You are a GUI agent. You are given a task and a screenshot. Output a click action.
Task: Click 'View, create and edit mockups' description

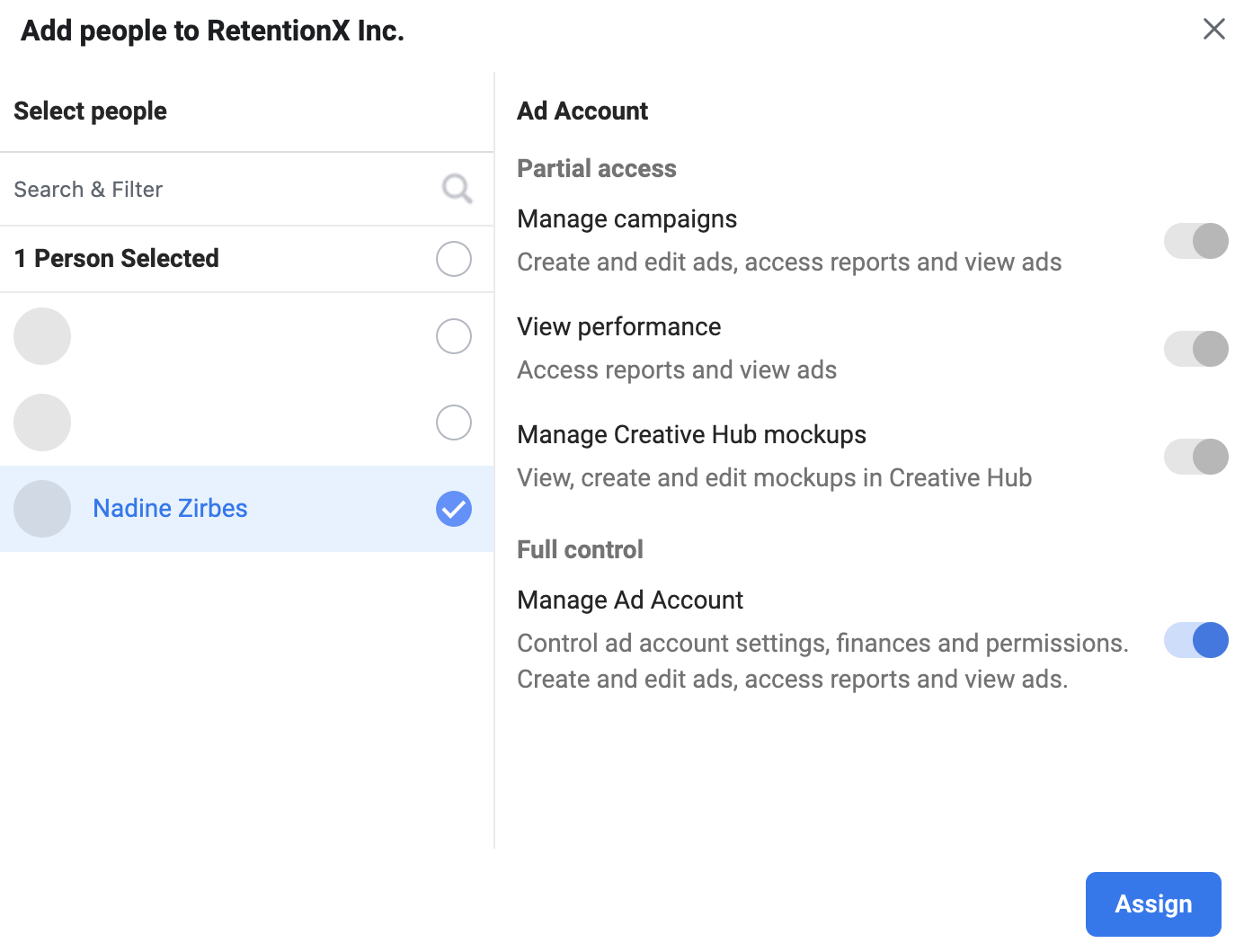[775, 478]
